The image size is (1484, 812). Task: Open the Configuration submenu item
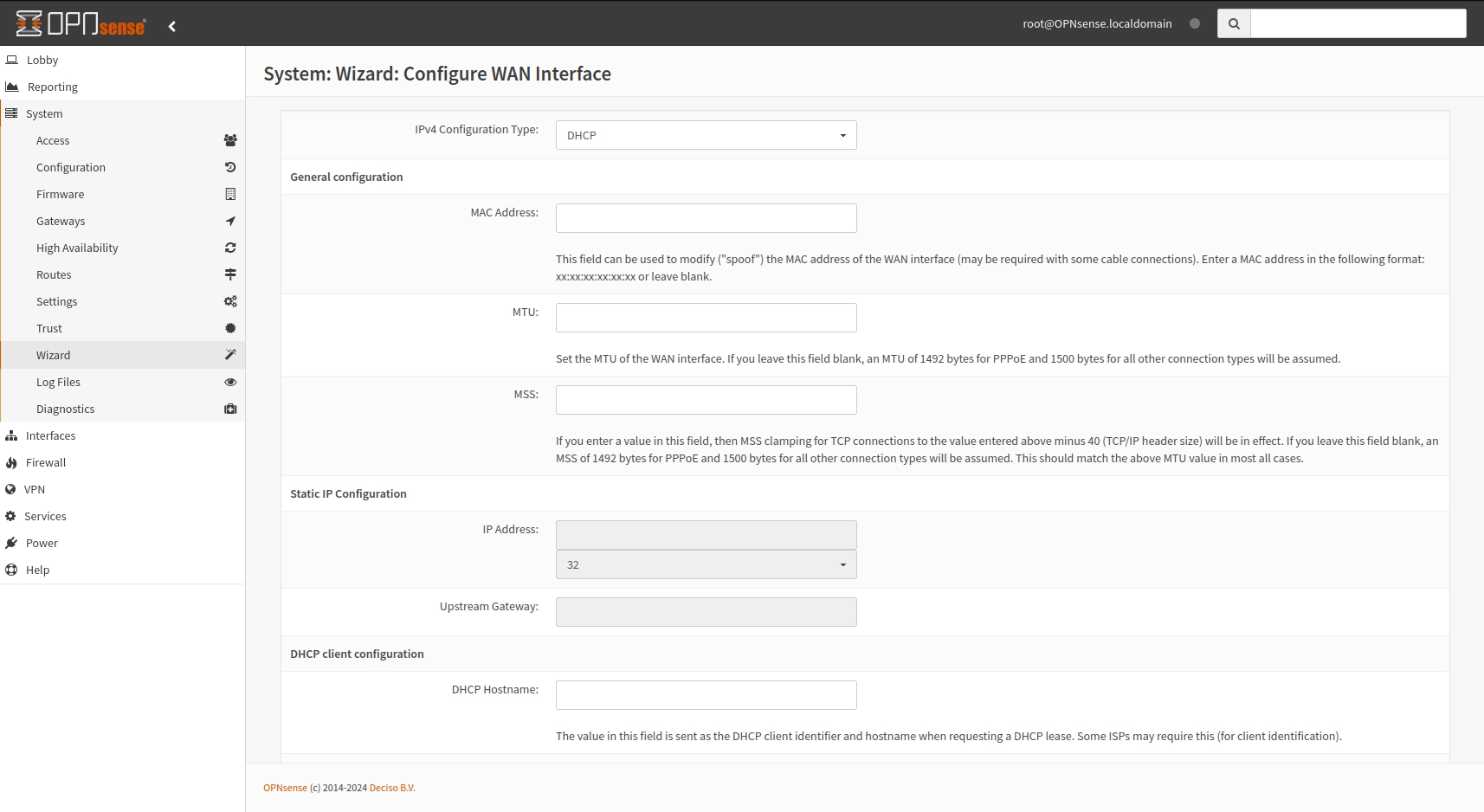click(x=122, y=167)
